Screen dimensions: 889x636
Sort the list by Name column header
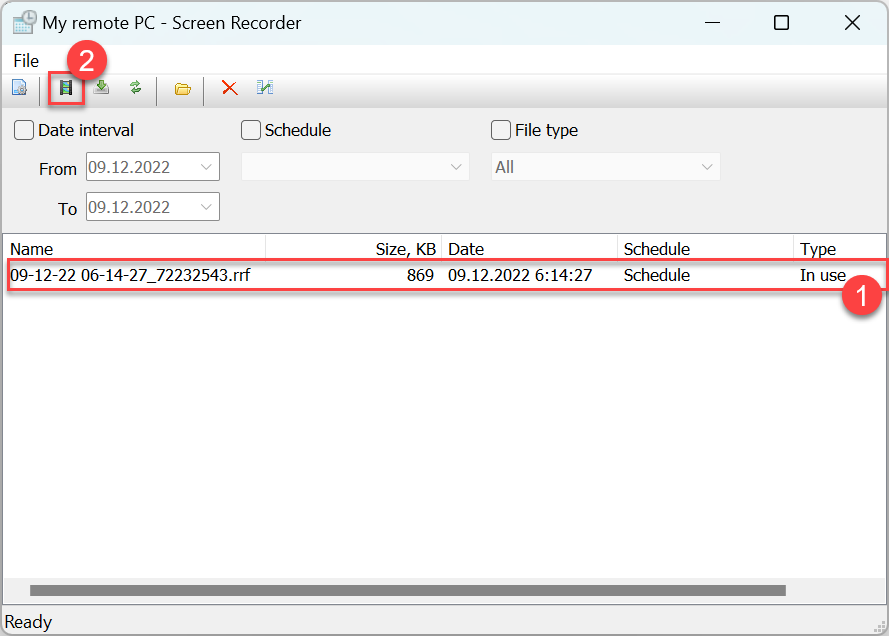coord(135,249)
